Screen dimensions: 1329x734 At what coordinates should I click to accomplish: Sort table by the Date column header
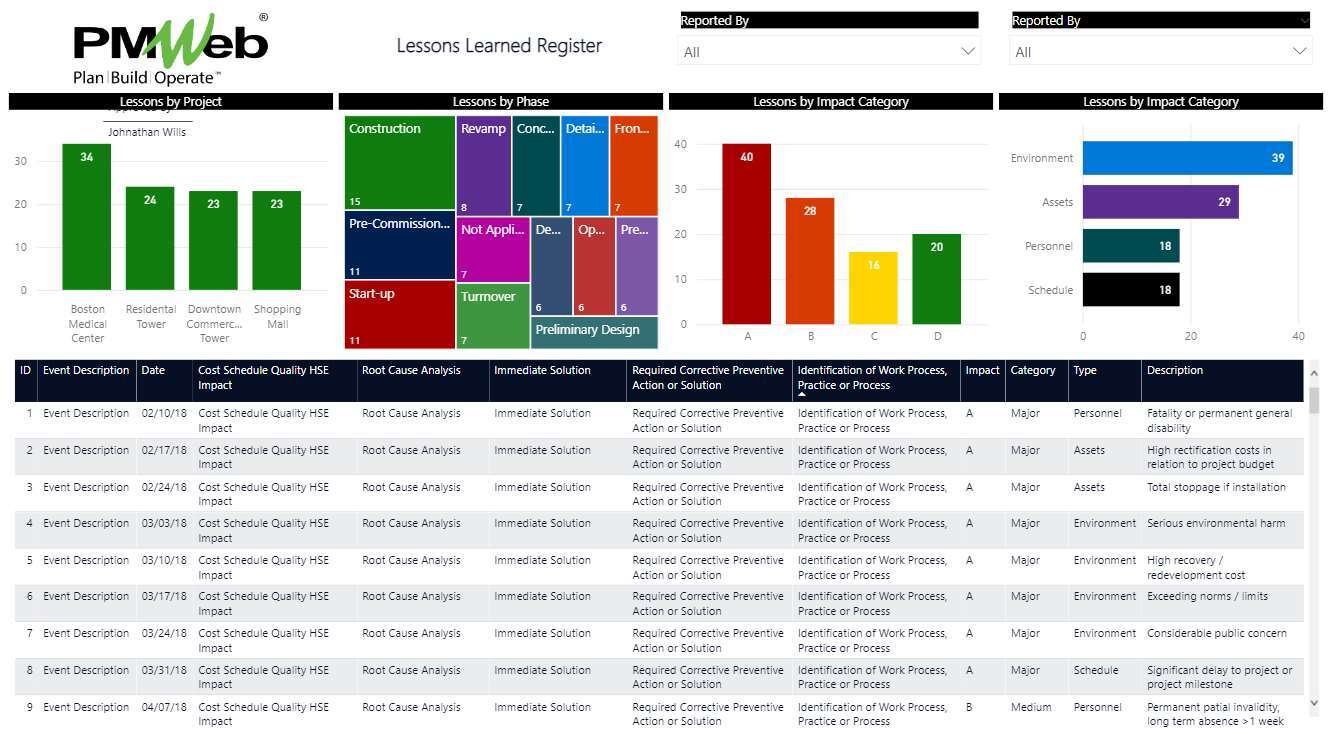tap(153, 371)
